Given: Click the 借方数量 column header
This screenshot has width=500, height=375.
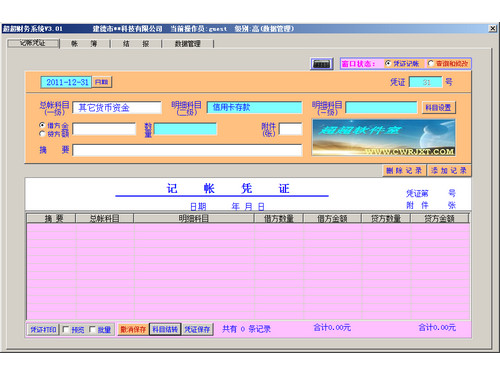Looking at the screenshot, I should 279,218.
